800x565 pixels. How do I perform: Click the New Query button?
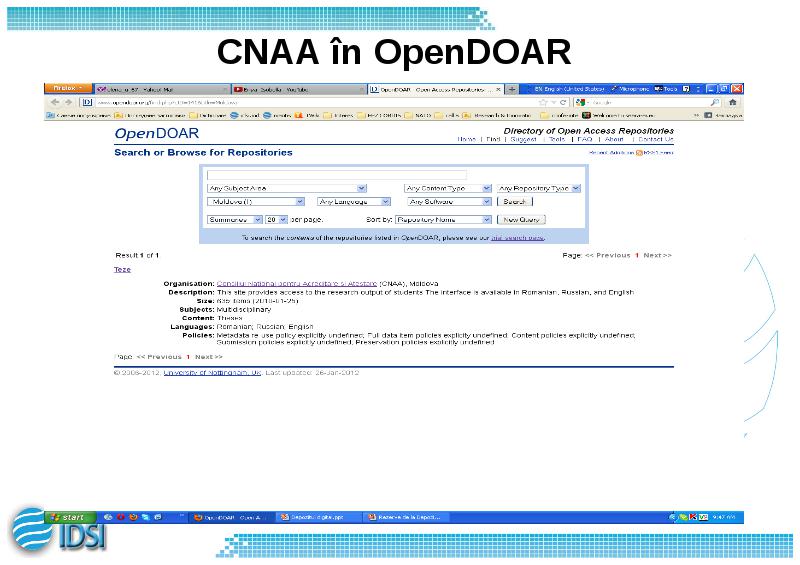pos(521,219)
